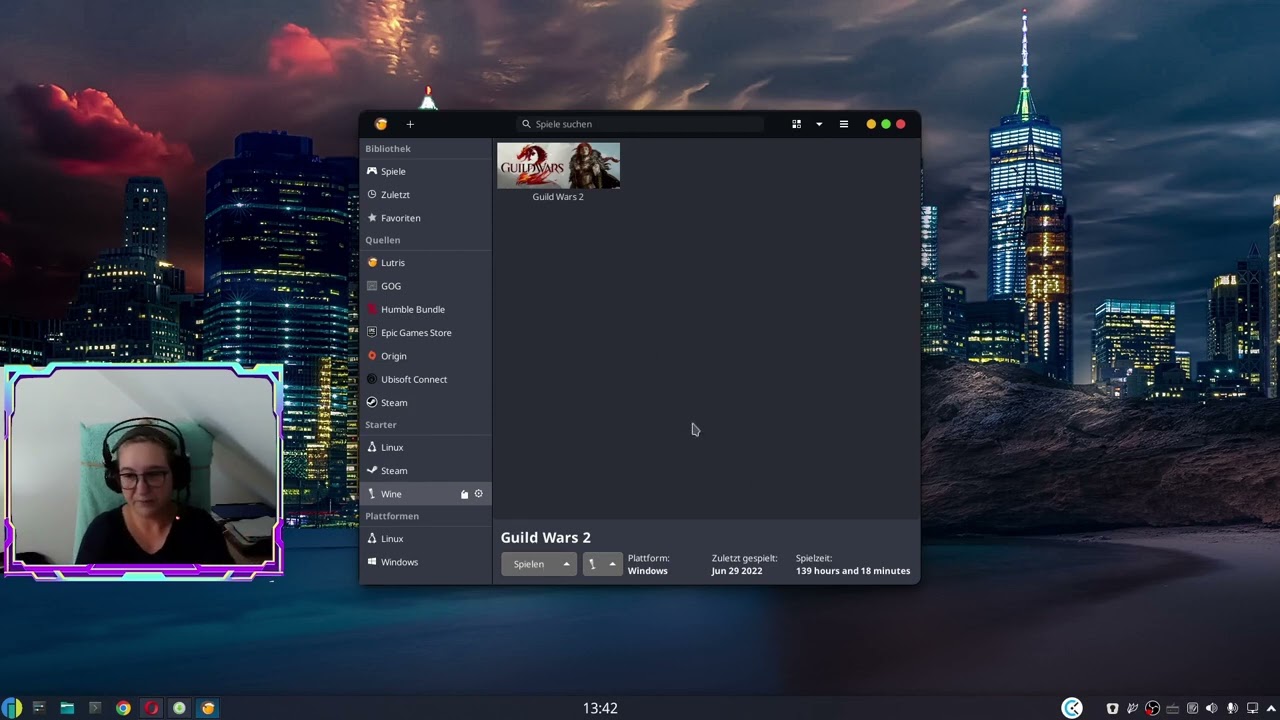Screen dimensions: 1280x720
Task: Open the view options dropdown arrow
Action: [x=819, y=124]
